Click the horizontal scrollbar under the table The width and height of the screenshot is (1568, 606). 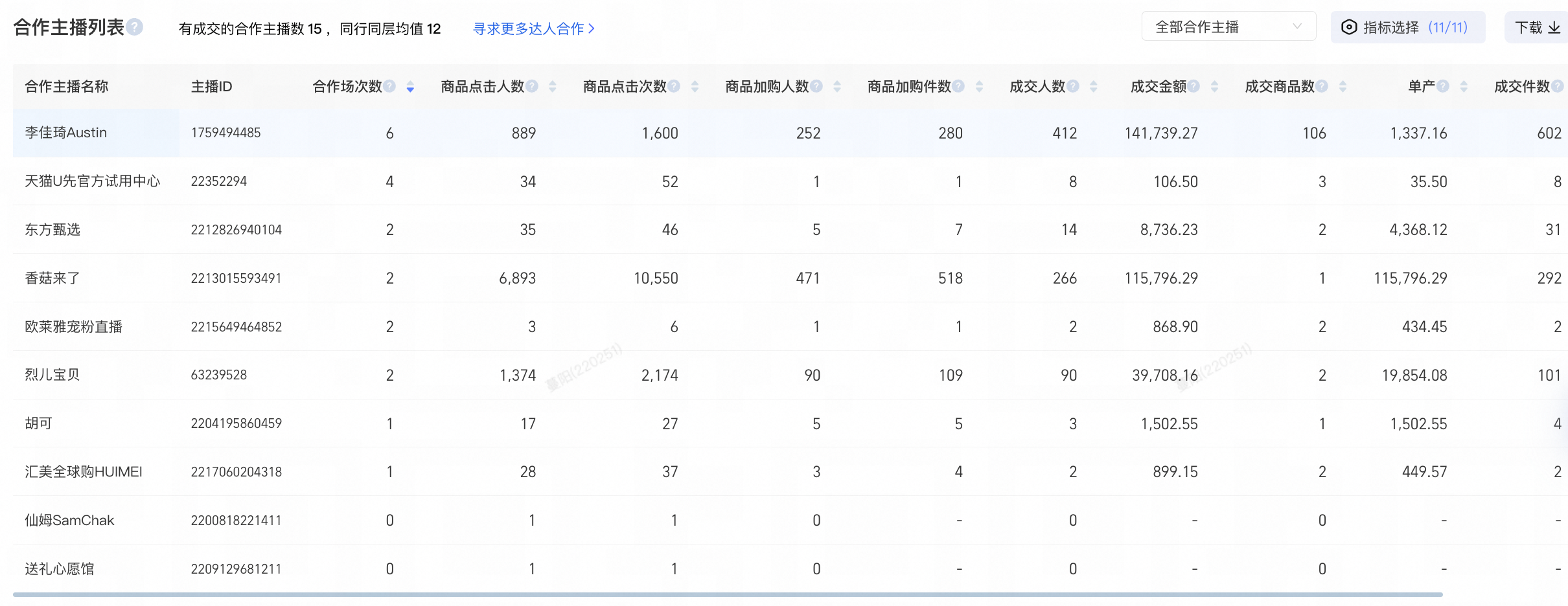tap(728, 594)
